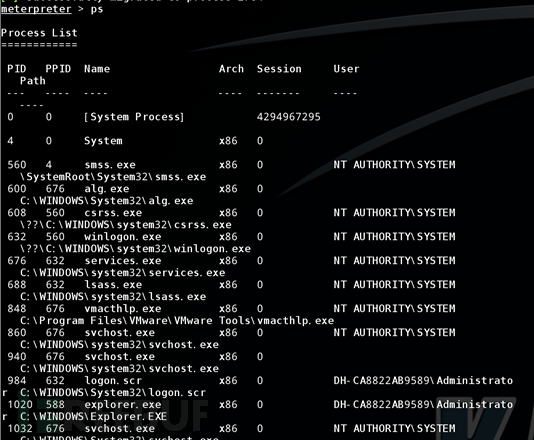
Task: Click the path "C:\WINDOWS\System32\alg.exe"
Action: tap(107, 201)
